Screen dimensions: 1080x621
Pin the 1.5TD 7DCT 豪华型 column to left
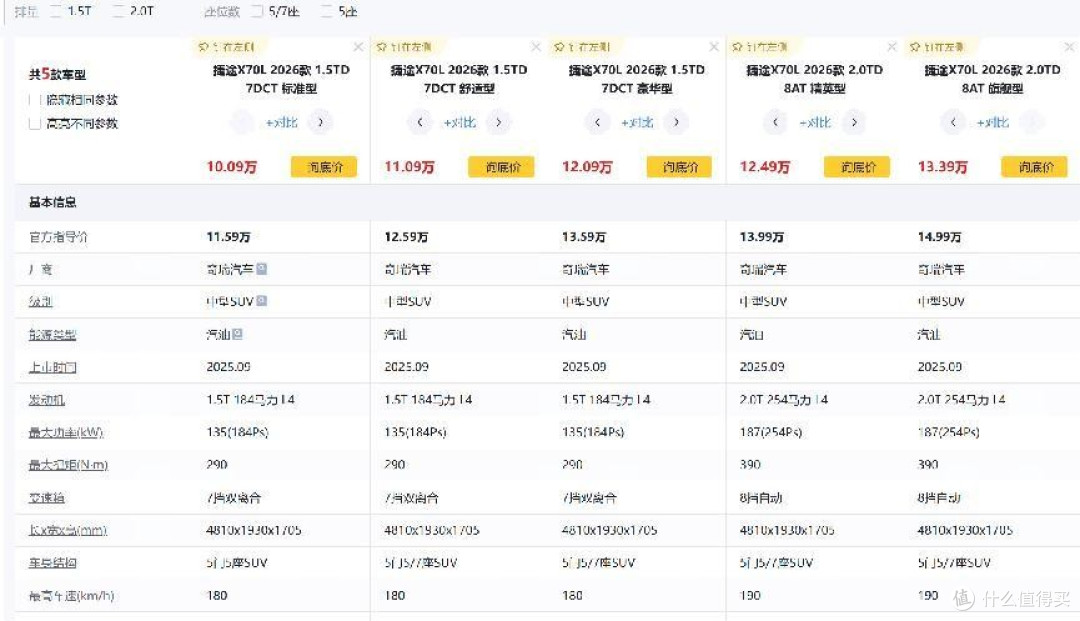(581, 47)
